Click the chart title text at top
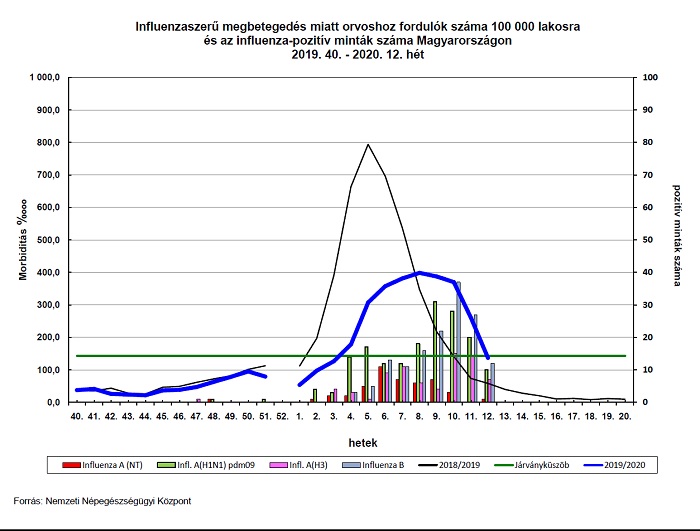Screen dimensions: 700x531 (350, 40)
